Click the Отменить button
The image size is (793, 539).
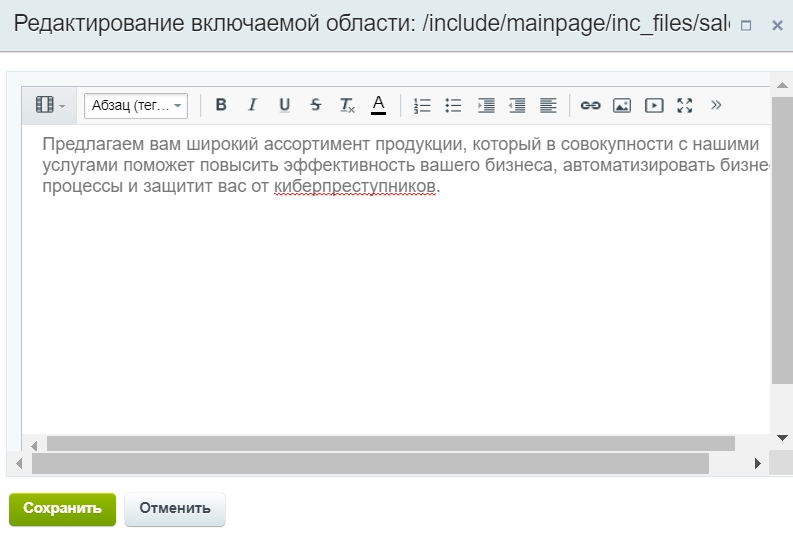click(175, 509)
